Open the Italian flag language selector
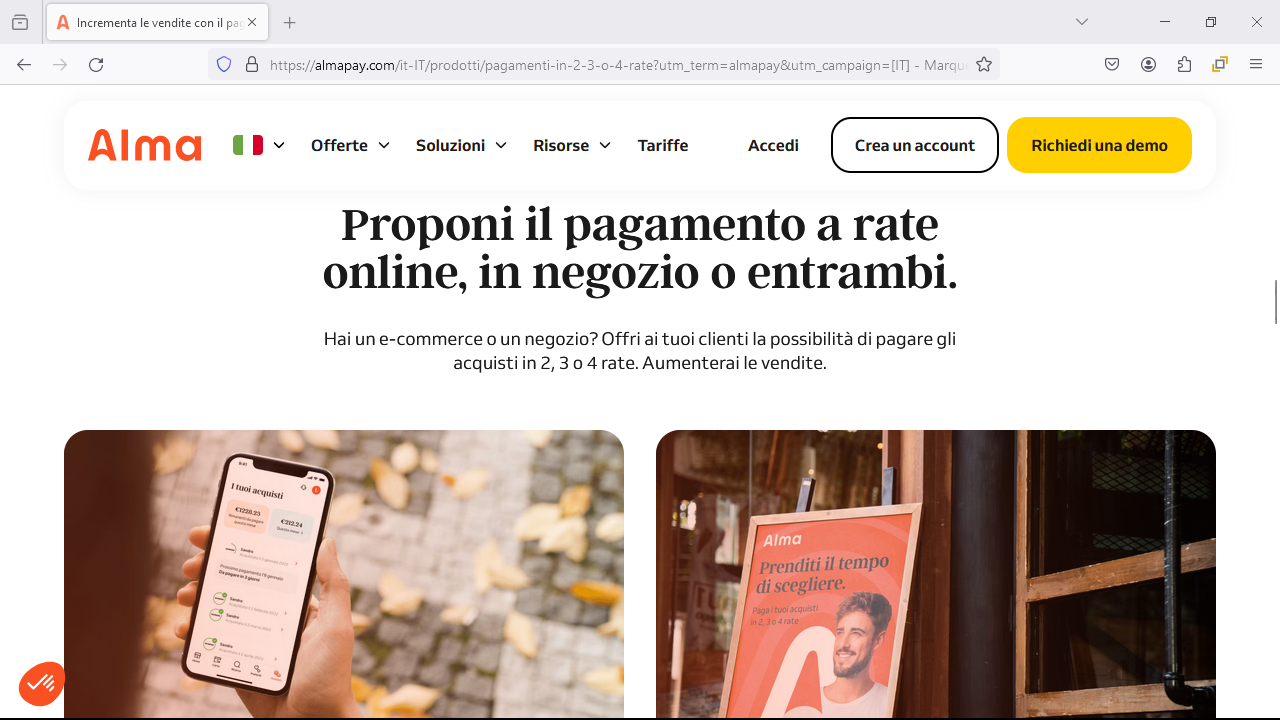Screen dimensions: 1280x720 [x=259, y=145]
